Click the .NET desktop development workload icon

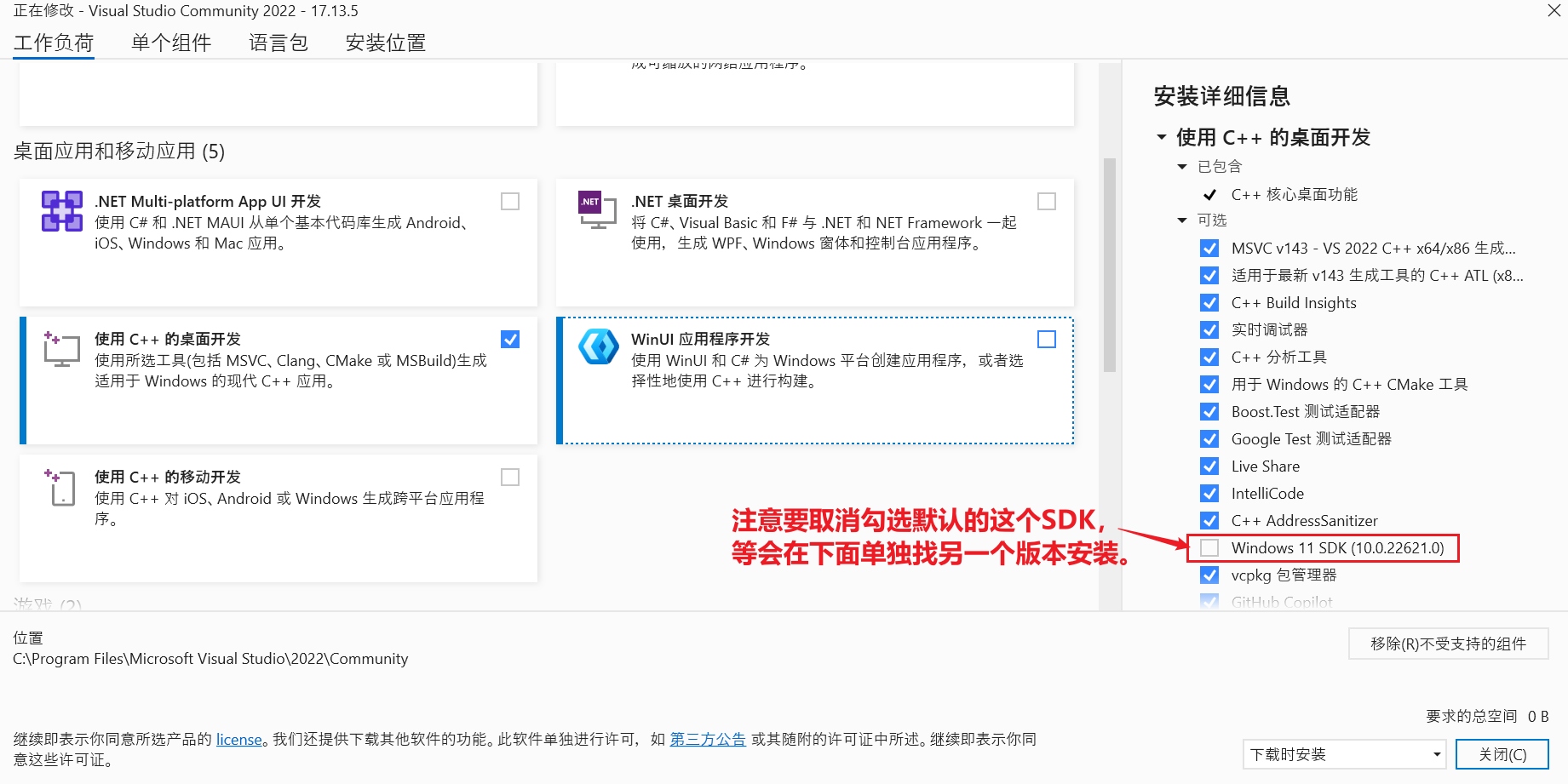point(598,210)
